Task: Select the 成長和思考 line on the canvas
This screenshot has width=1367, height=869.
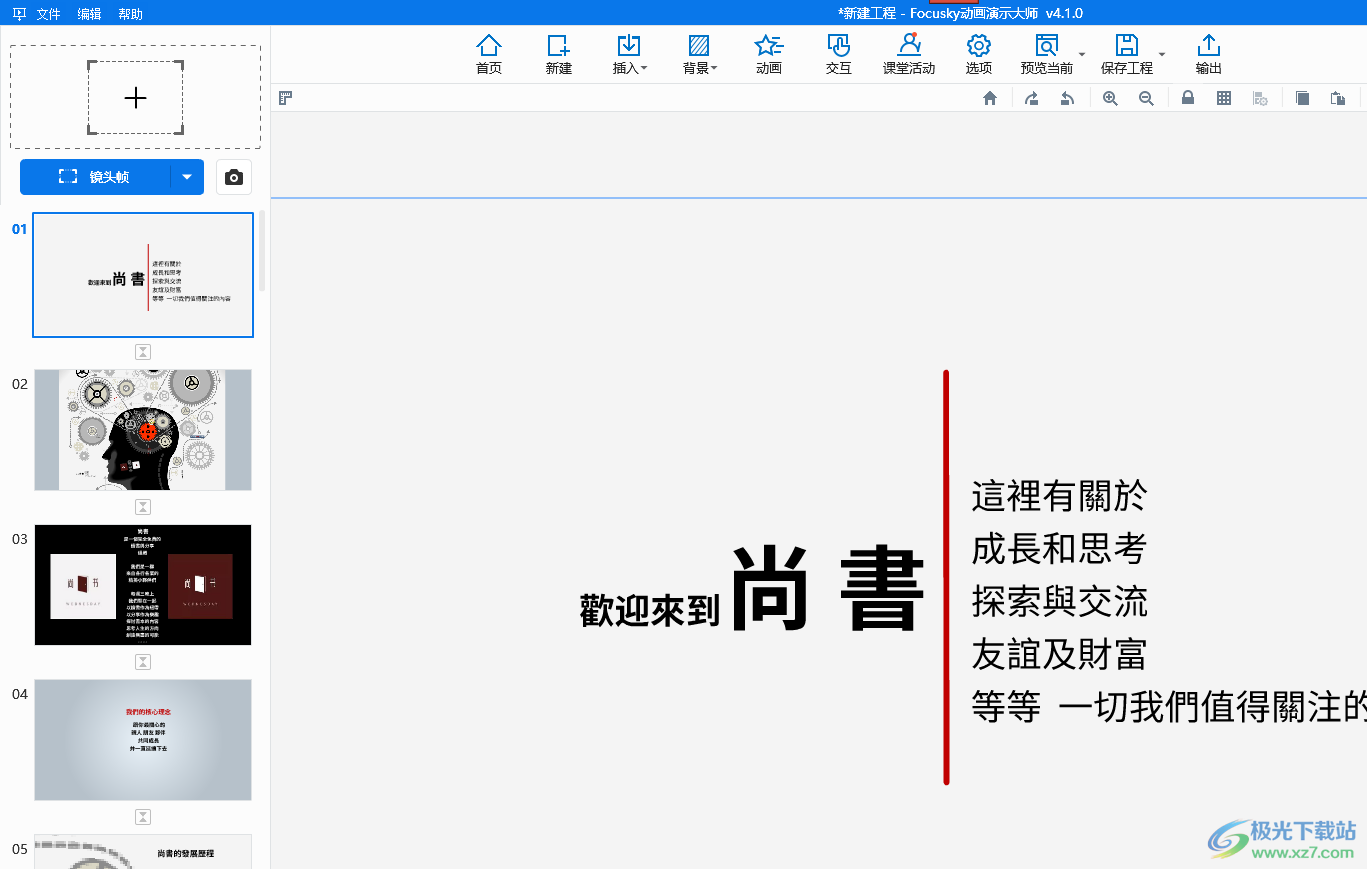Action: click(1059, 549)
